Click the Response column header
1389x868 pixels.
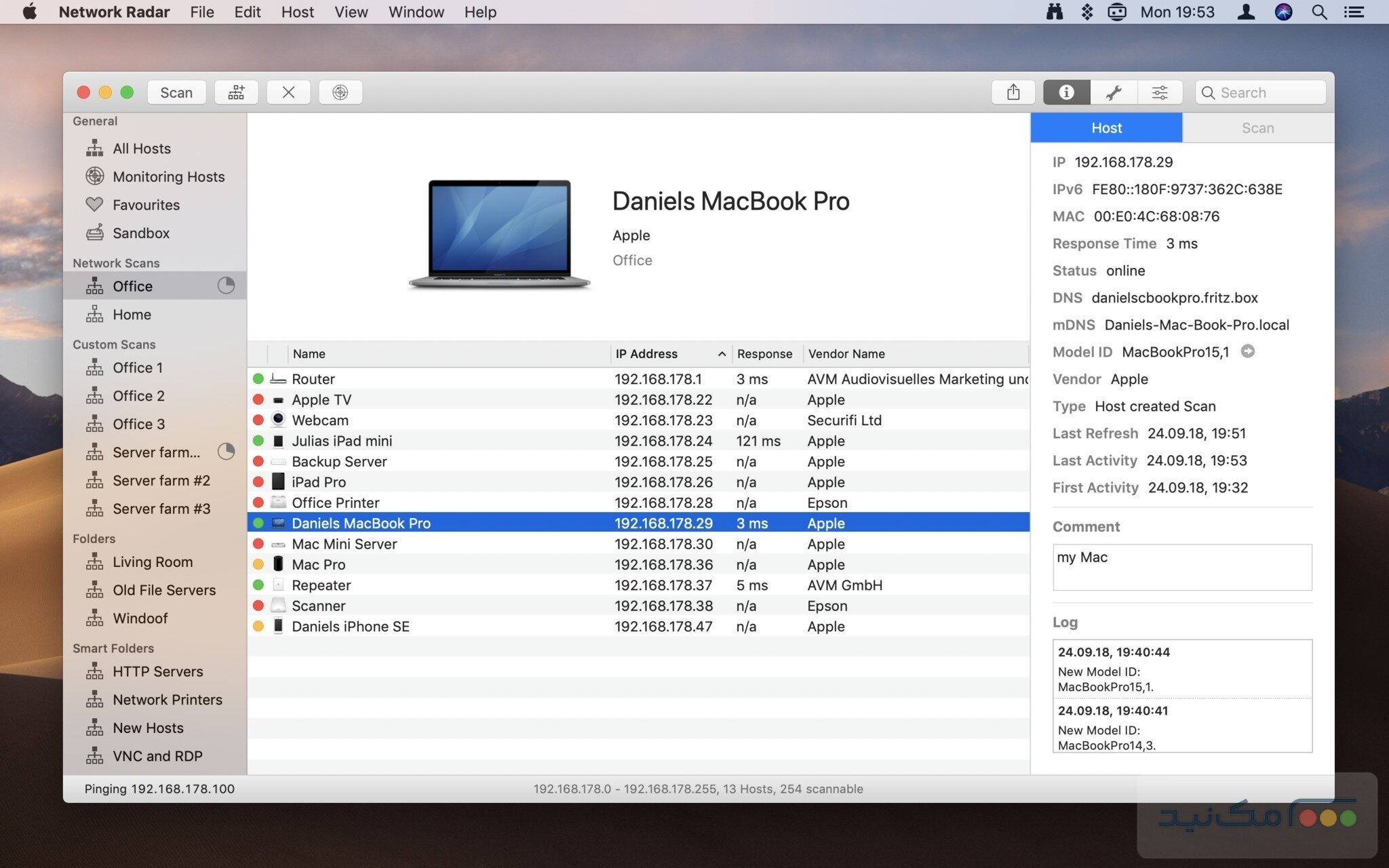click(x=764, y=354)
